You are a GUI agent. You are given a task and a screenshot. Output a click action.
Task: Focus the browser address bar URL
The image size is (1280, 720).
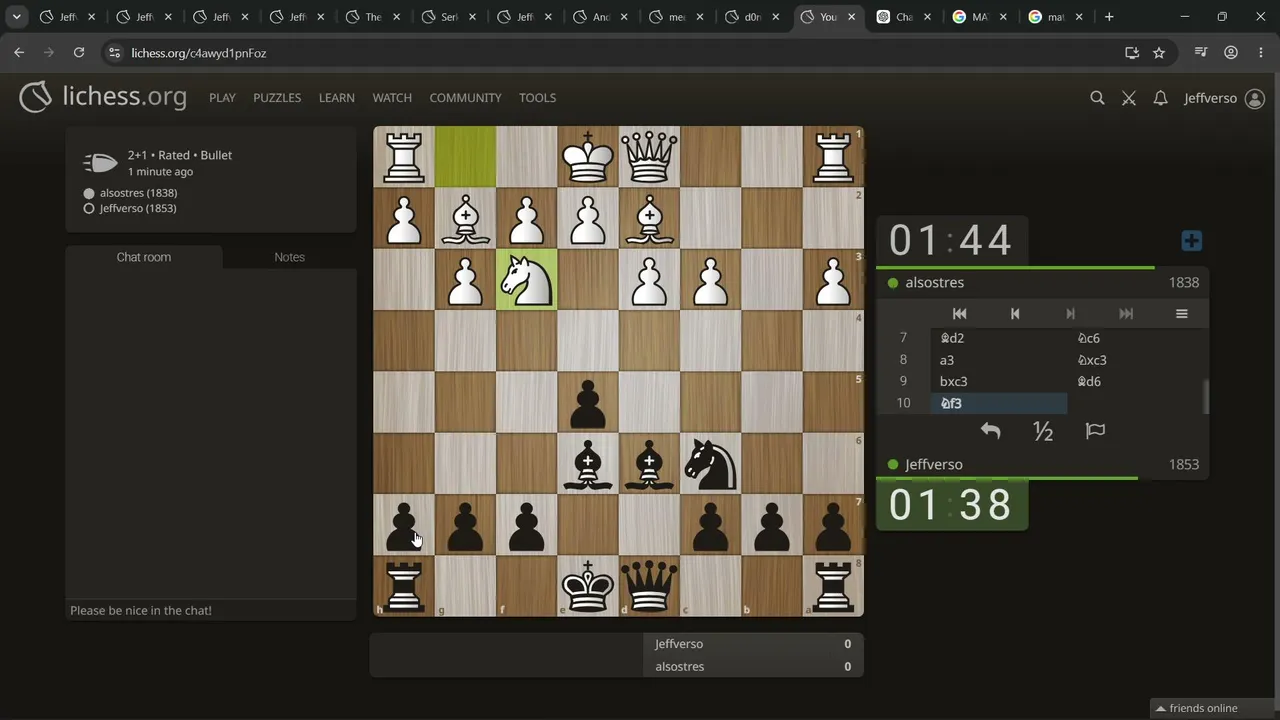point(198,53)
